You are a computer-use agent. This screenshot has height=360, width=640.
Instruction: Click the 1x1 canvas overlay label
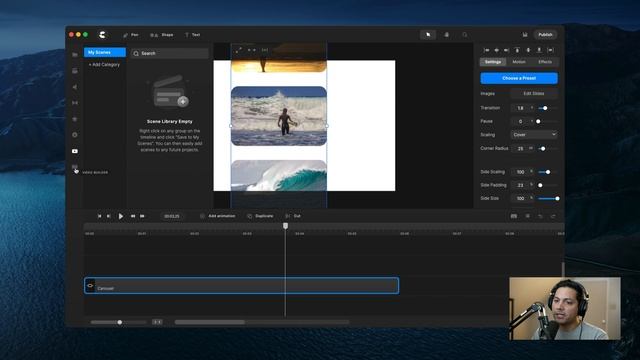(265, 50)
